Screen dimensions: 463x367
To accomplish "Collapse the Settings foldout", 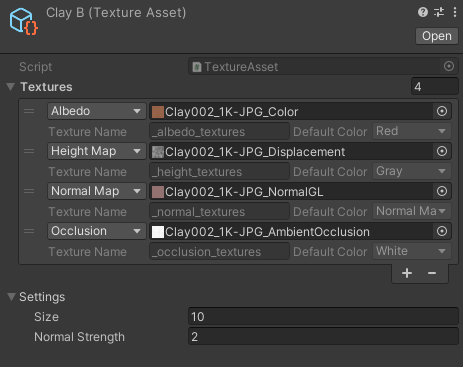I will 11,297.
